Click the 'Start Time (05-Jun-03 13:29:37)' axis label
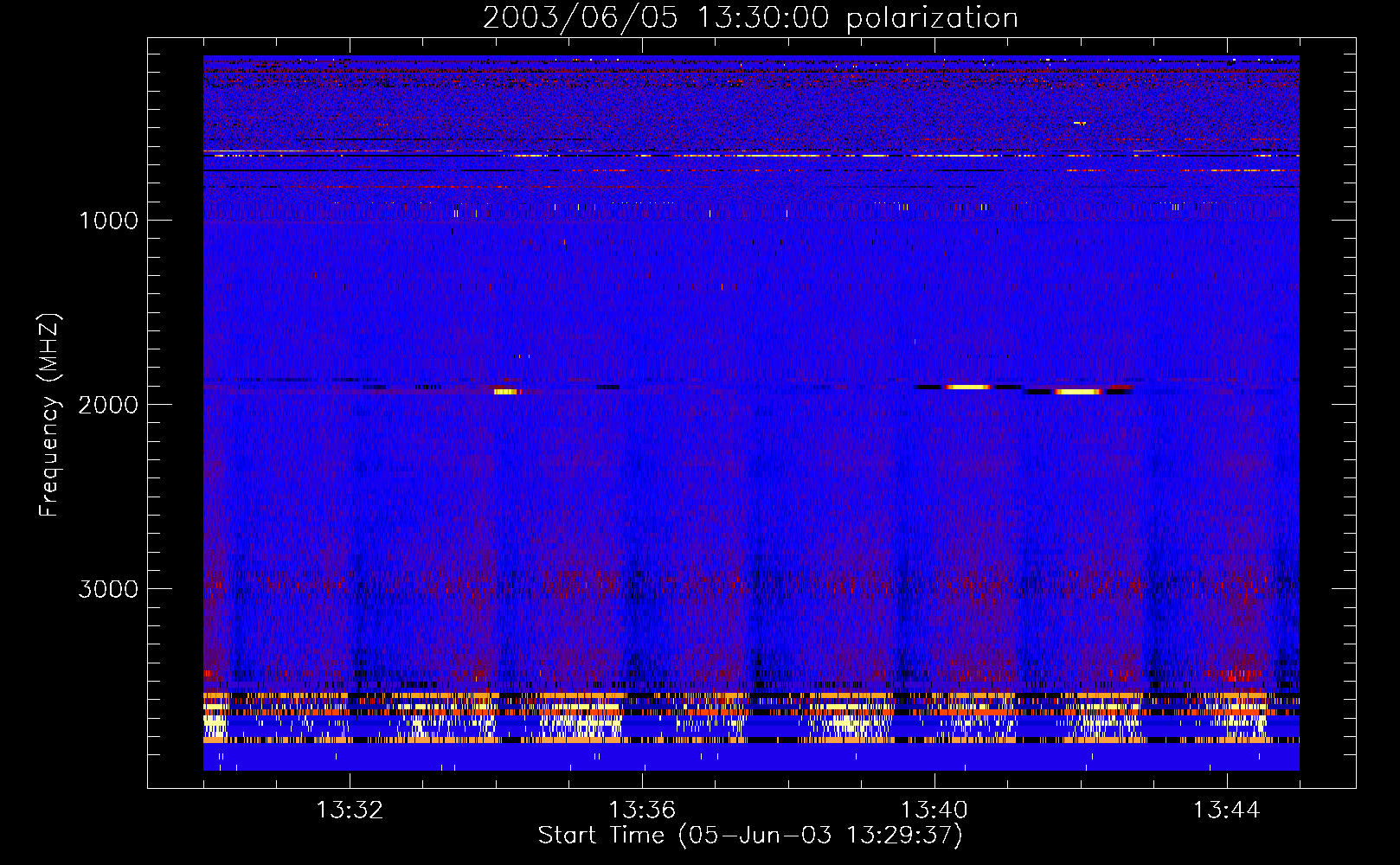Viewport: 1400px width, 865px height. point(750,836)
